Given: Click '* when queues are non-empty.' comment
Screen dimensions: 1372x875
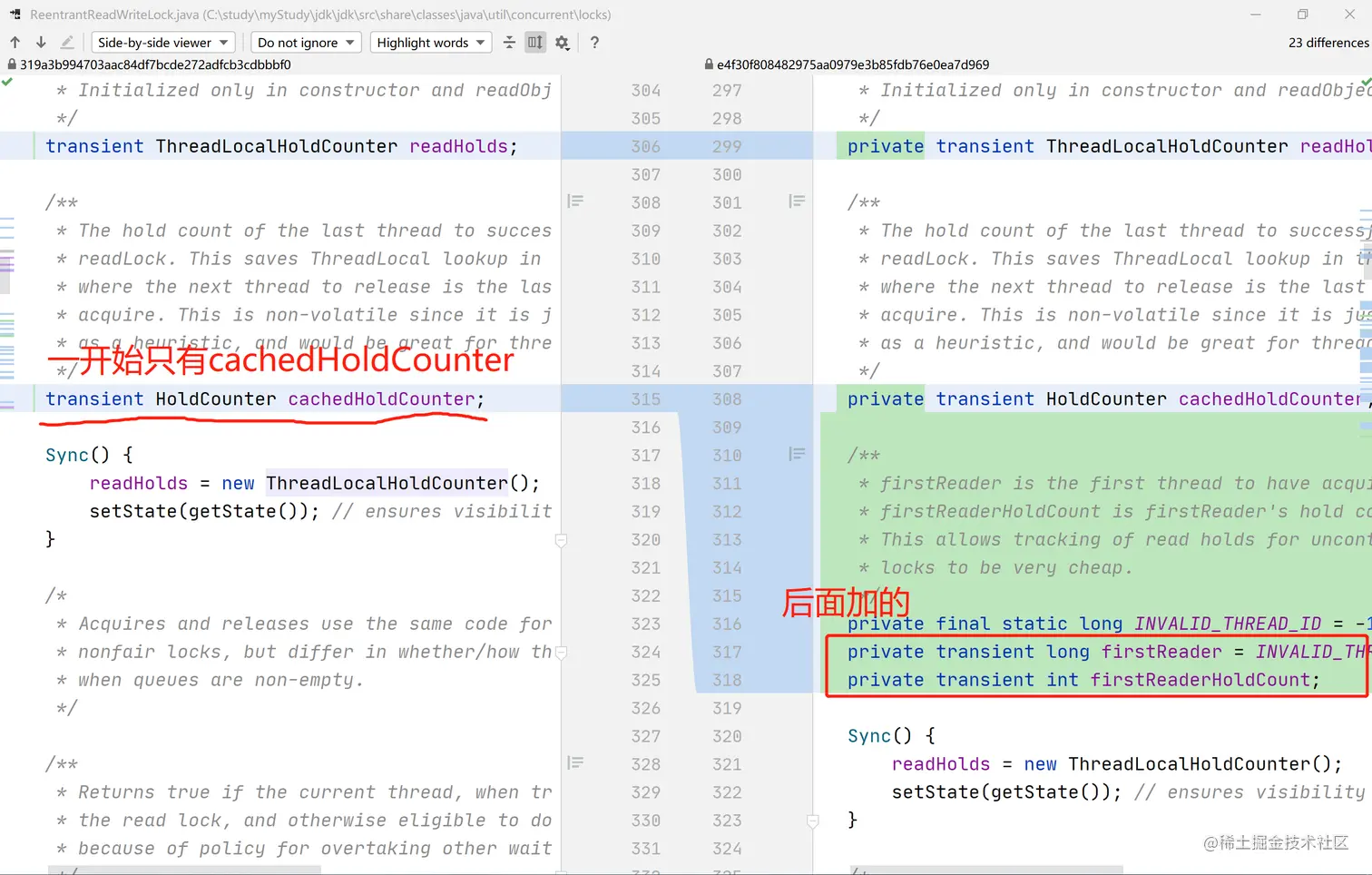Looking at the screenshot, I should point(210,680).
